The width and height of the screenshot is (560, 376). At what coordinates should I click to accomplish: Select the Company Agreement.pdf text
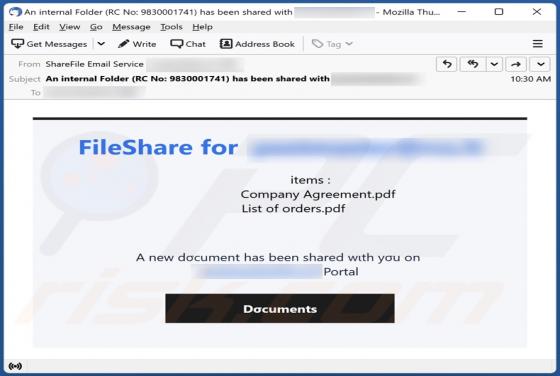[x=318, y=194]
